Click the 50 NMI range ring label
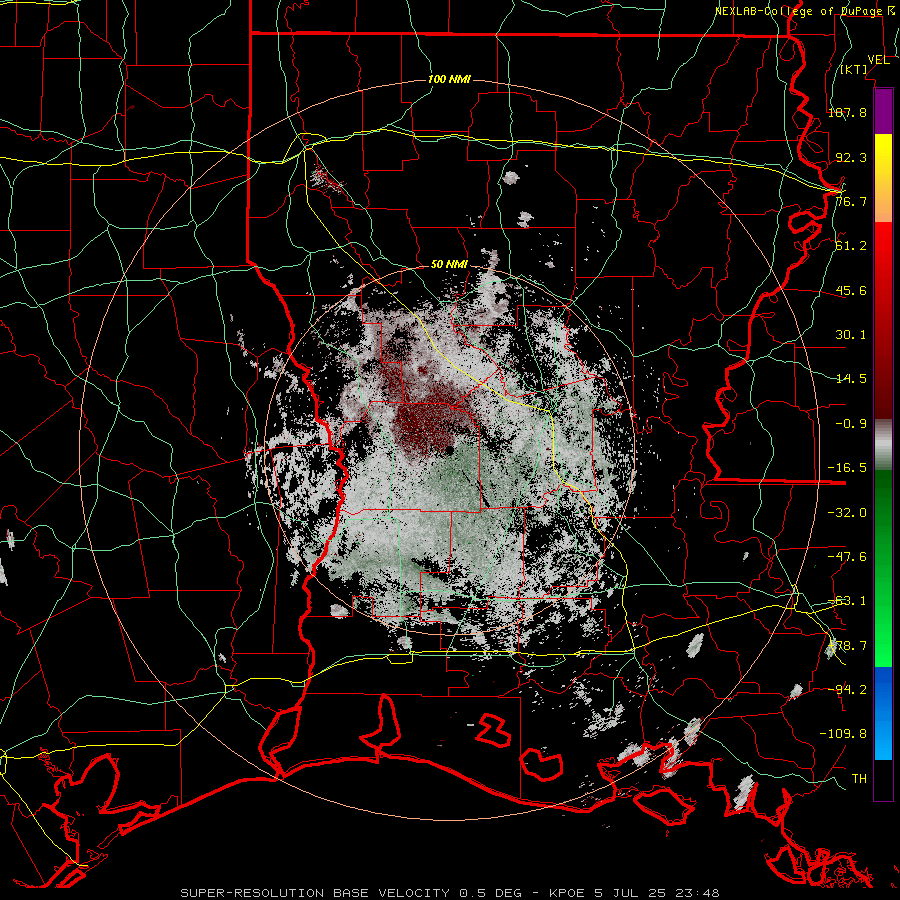This screenshot has width=900, height=900. click(449, 265)
